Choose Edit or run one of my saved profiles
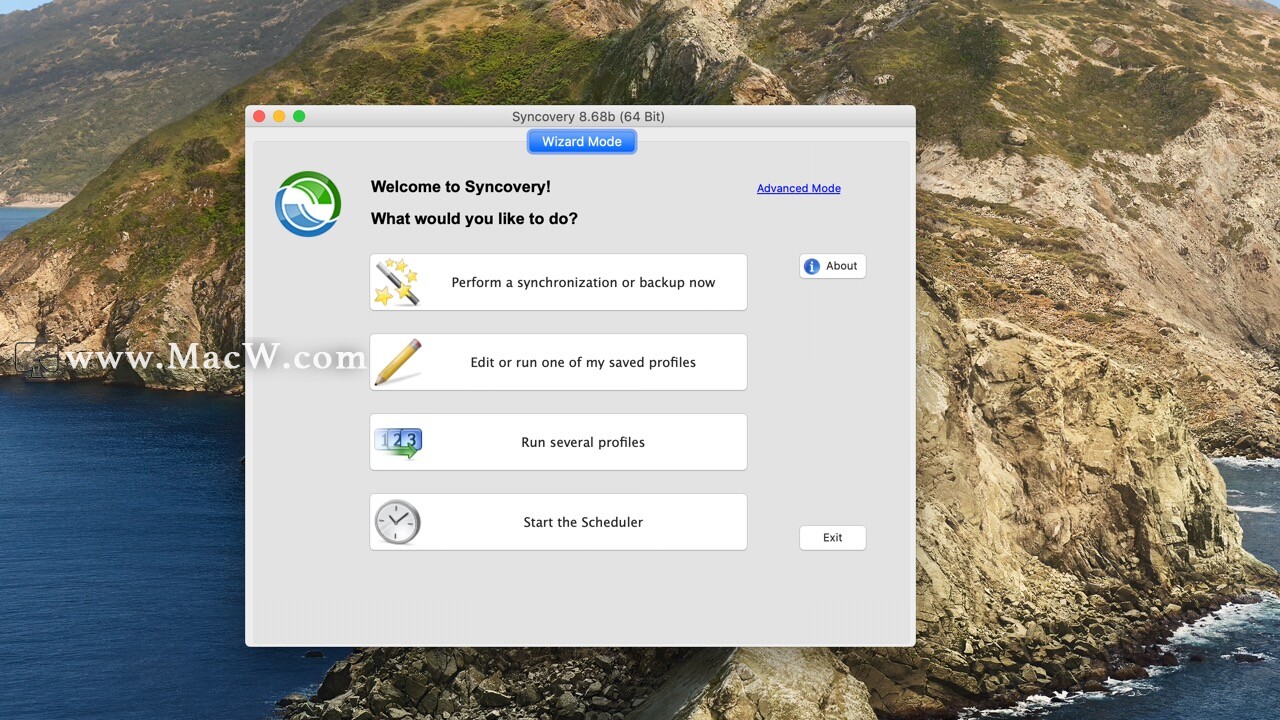The height and width of the screenshot is (720, 1280). (558, 362)
